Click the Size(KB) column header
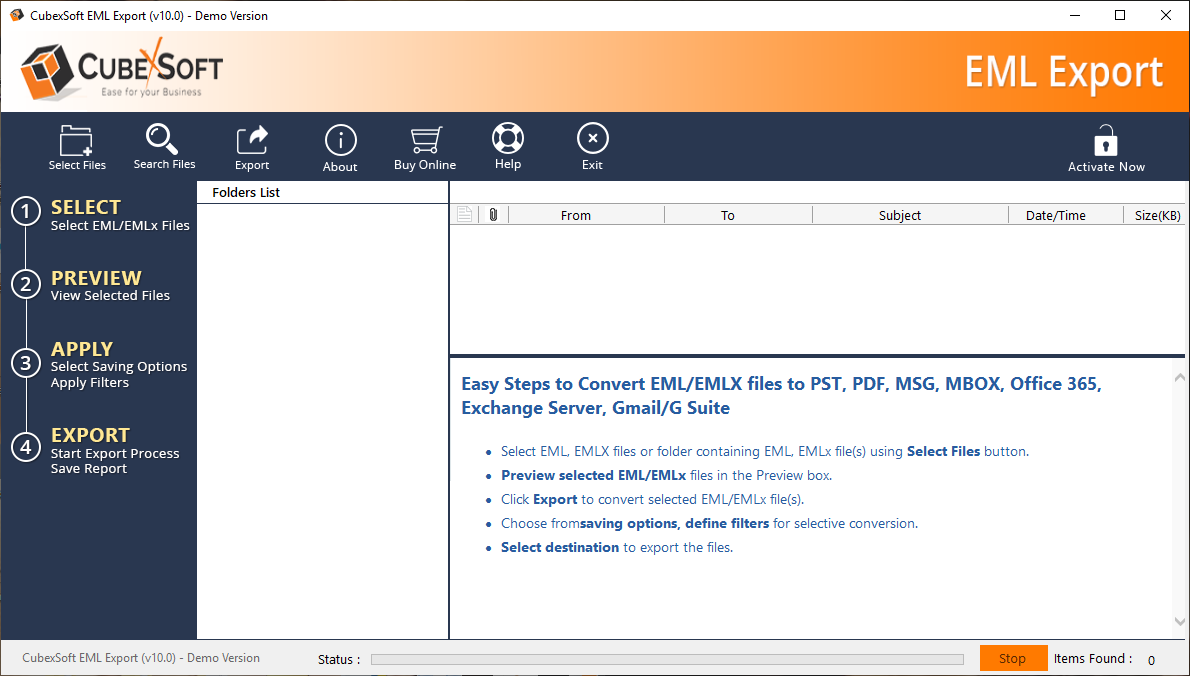 [x=1157, y=215]
